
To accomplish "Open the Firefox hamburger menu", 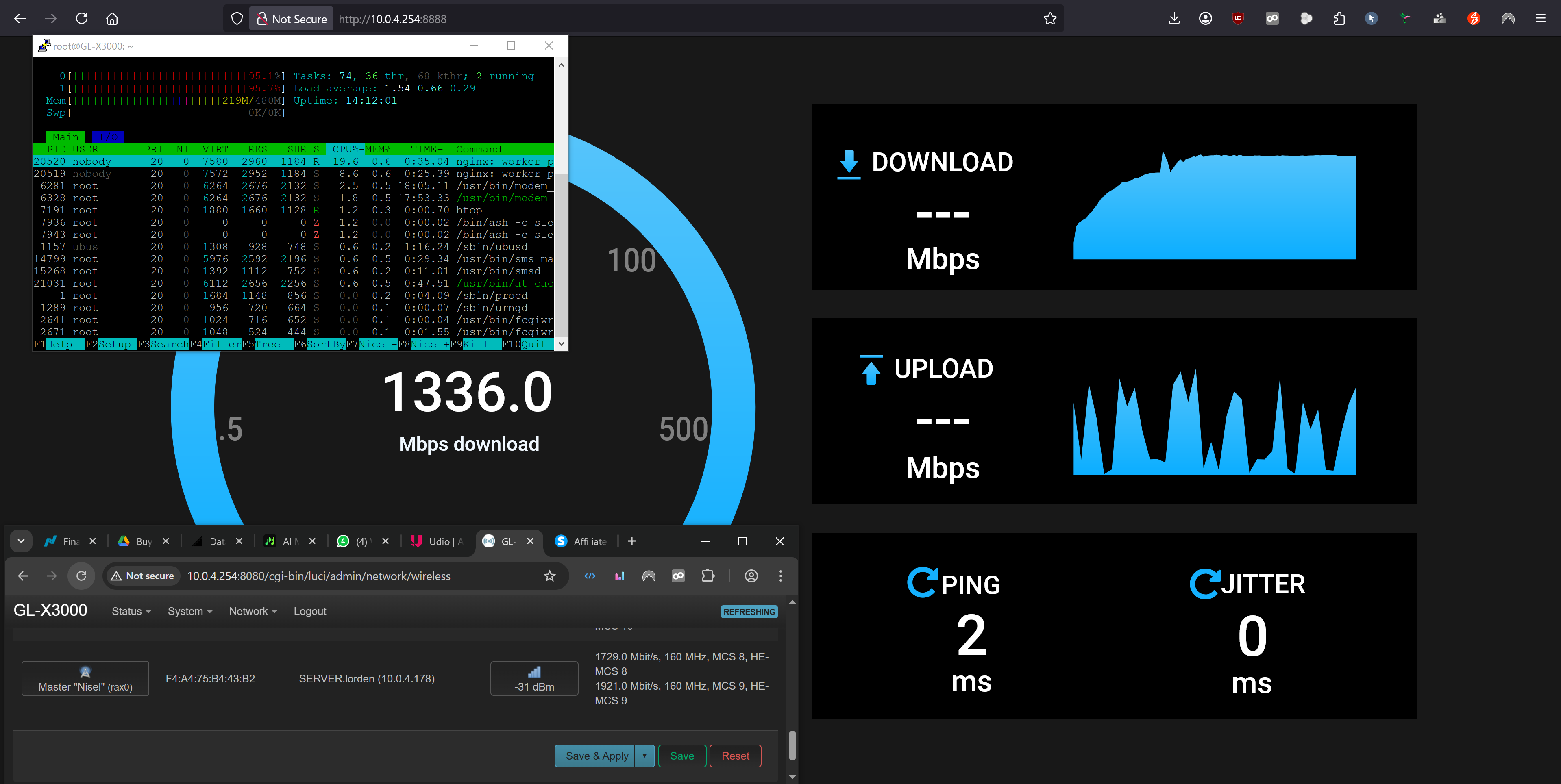I will (x=1540, y=19).
